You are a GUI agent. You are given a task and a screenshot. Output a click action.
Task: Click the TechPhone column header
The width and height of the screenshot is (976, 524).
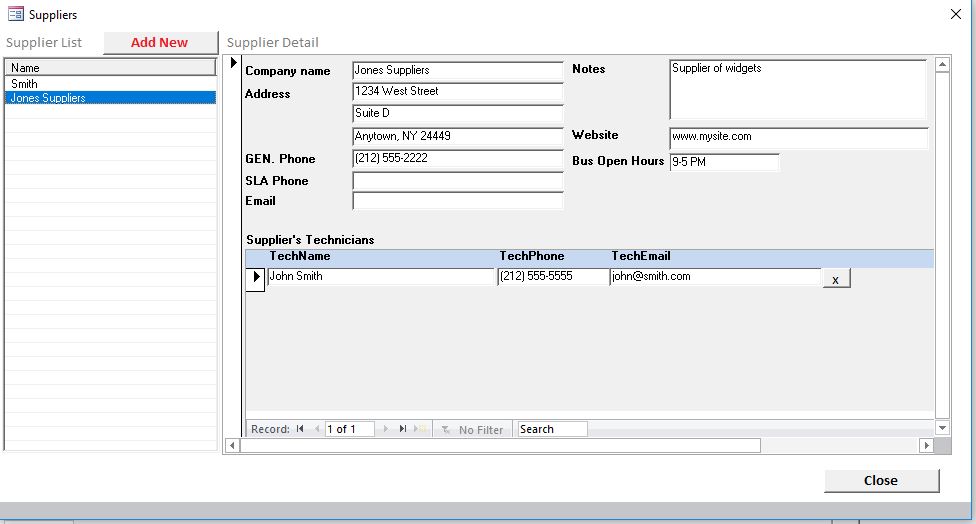(x=532, y=256)
